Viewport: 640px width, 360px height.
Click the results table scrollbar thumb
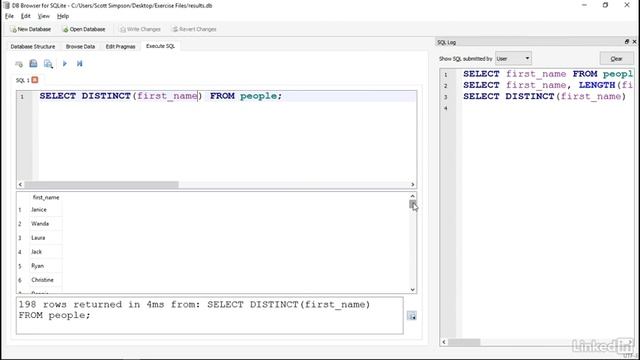413,204
